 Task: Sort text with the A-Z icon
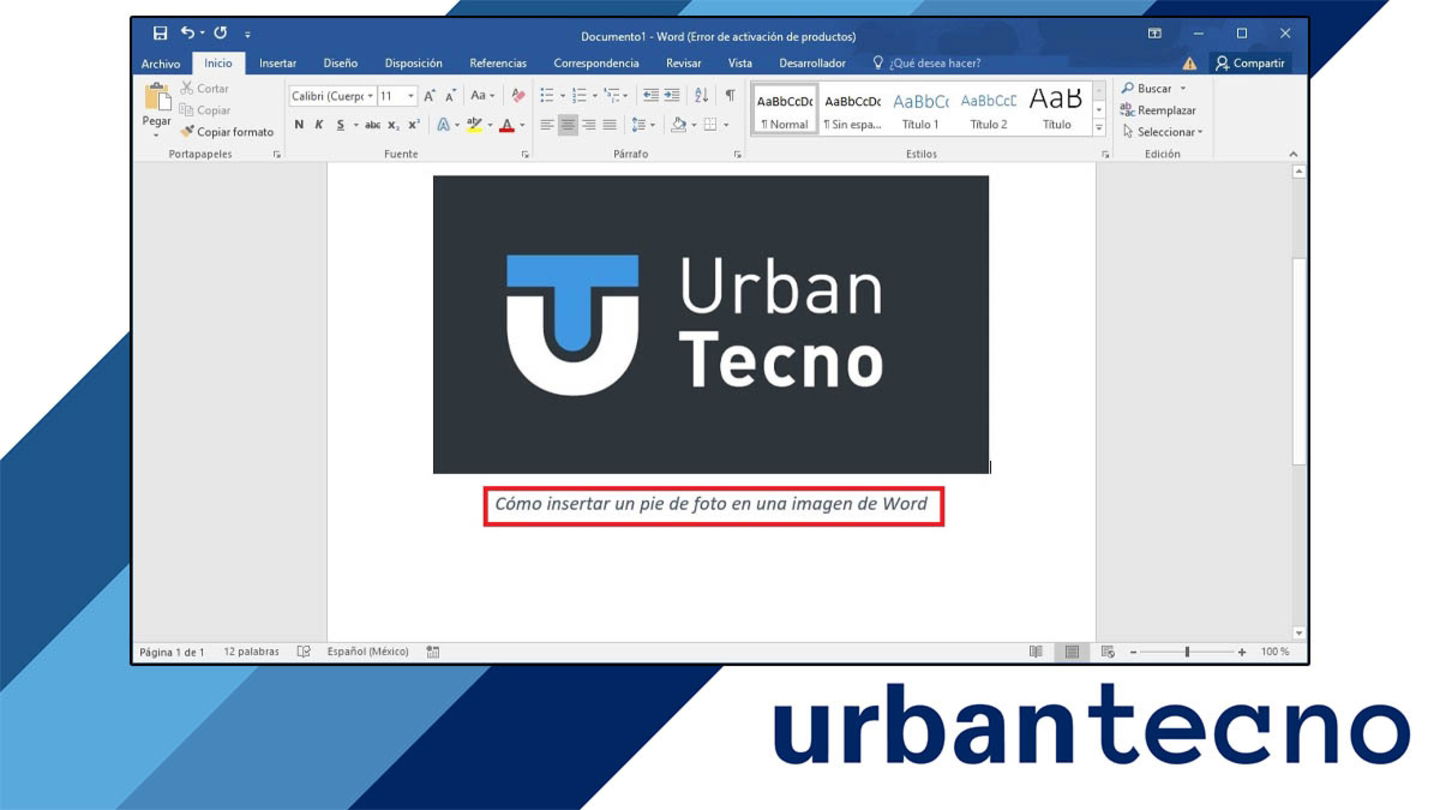click(701, 96)
